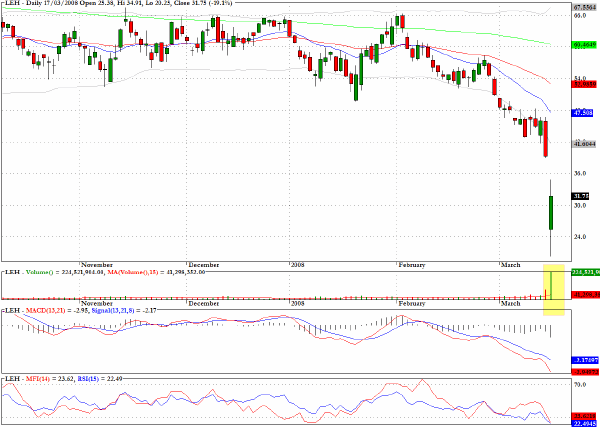Click the blue 47.503 moving average tag

click(582, 113)
